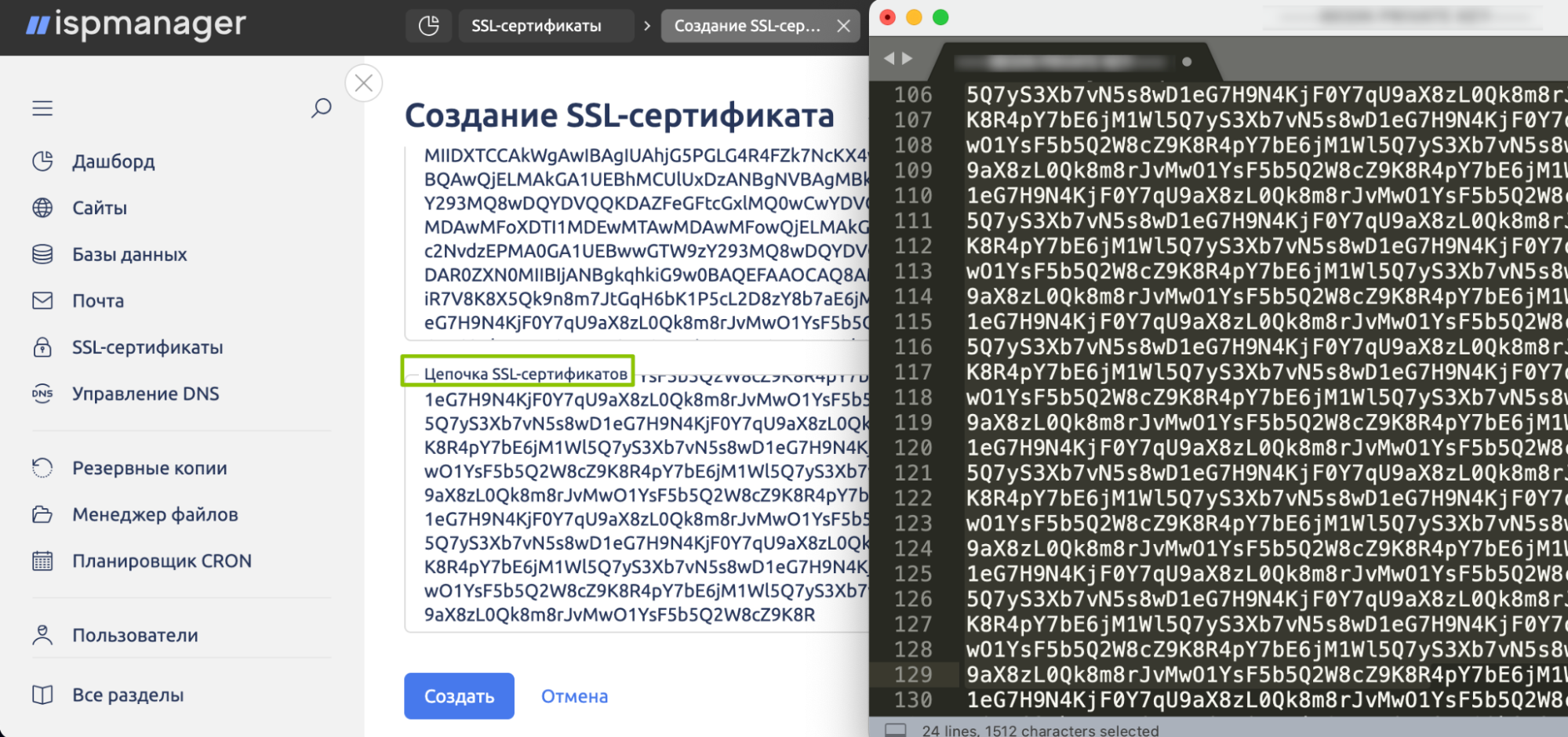Open the sidebar search magnifier
The height and width of the screenshot is (737, 1568).
click(x=321, y=108)
